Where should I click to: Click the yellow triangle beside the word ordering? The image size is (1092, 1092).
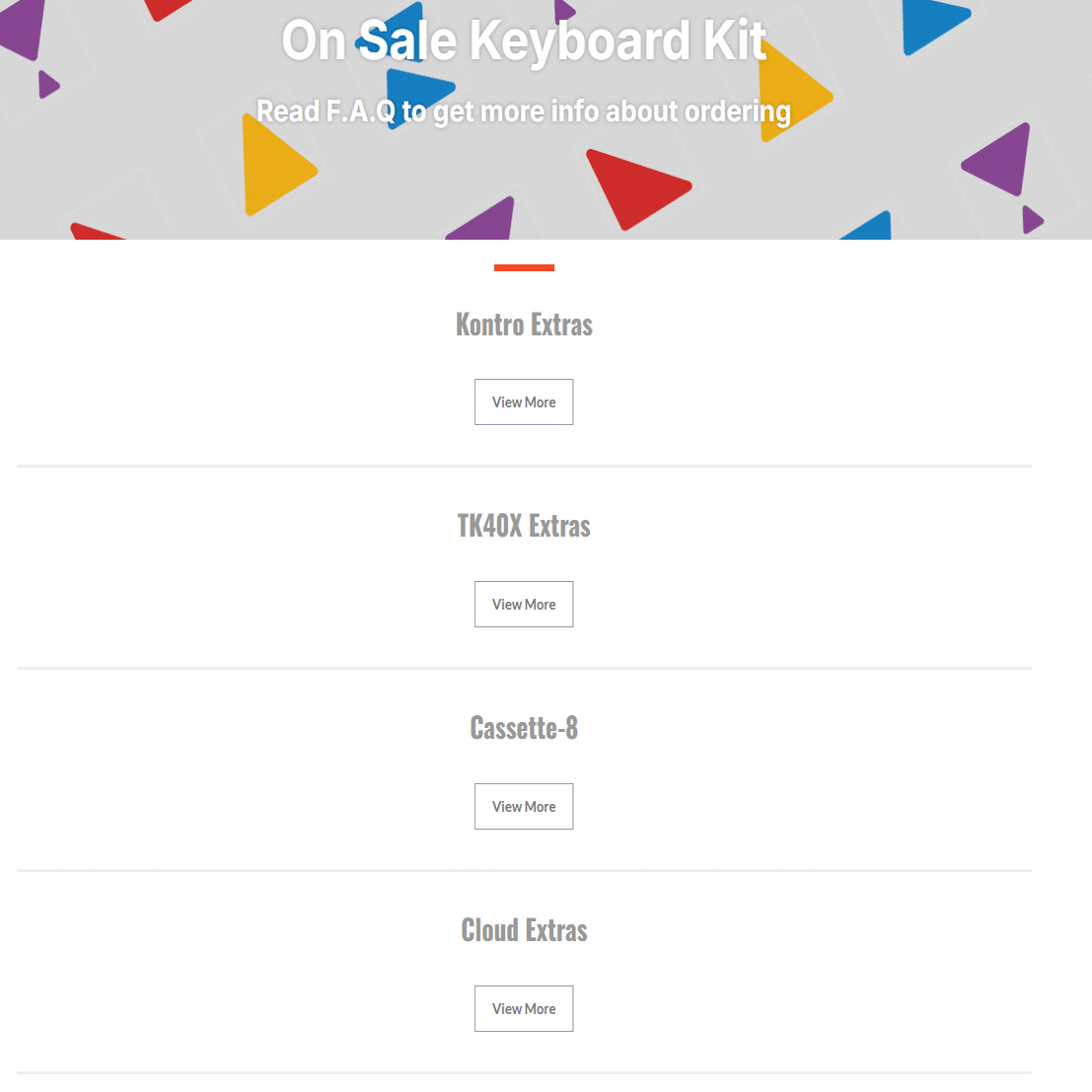tap(797, 94)
